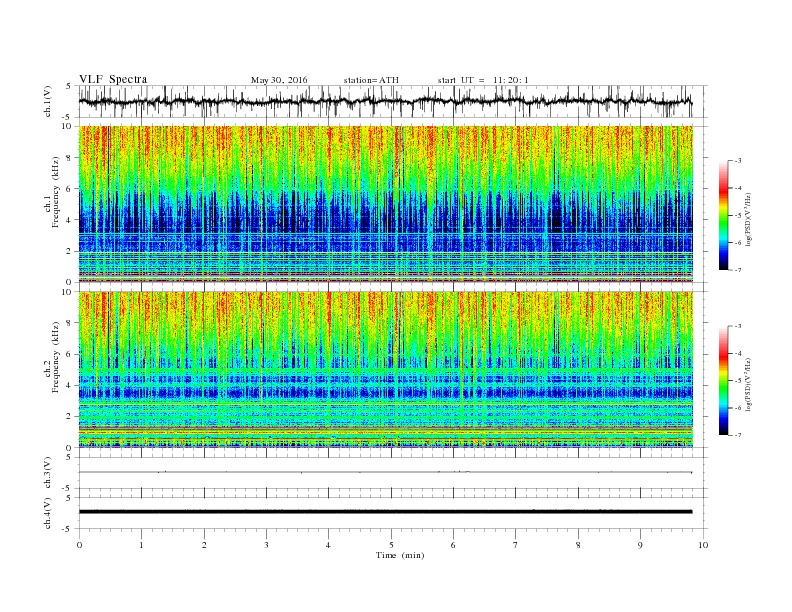Viewport: 792px width, 612px height.
Task: Click the "4" tick on the time axis
Action: (x=328, y=545)
